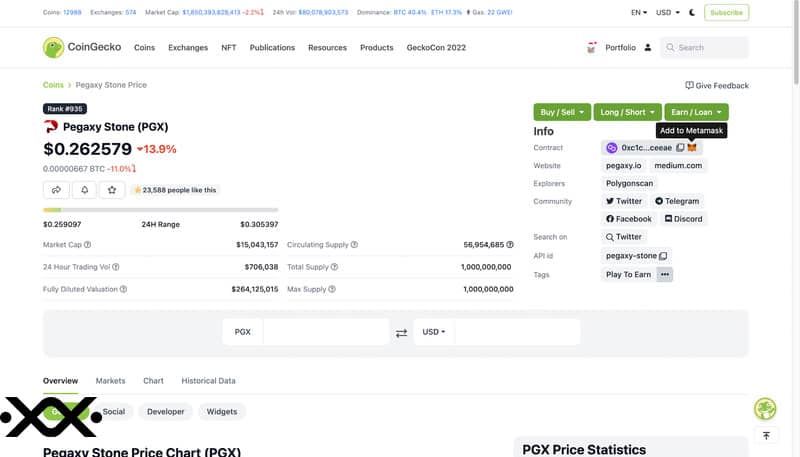
Task: Toggle dark mode moon icon
Action: [x=692, y=12]
